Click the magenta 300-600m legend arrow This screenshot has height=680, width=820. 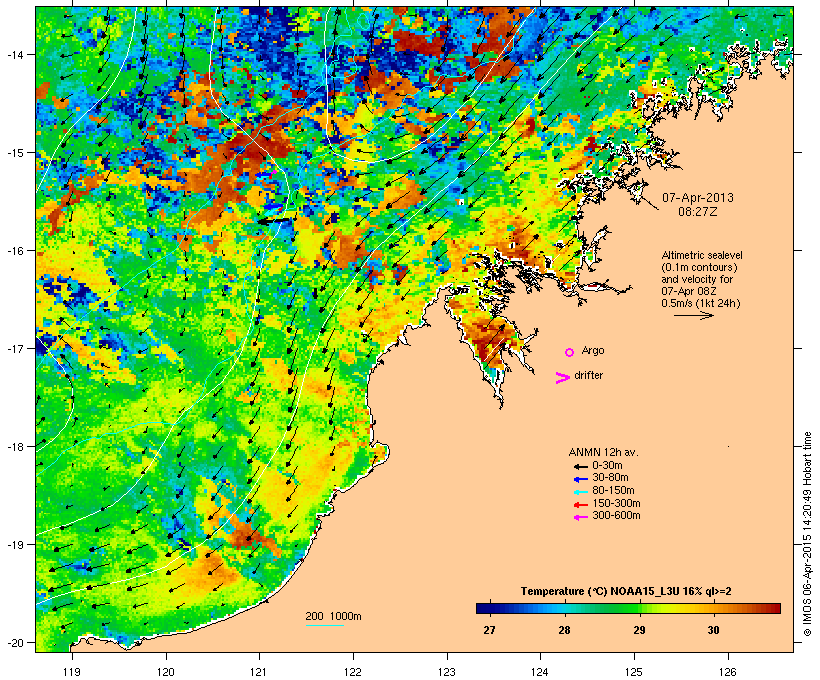580,517
